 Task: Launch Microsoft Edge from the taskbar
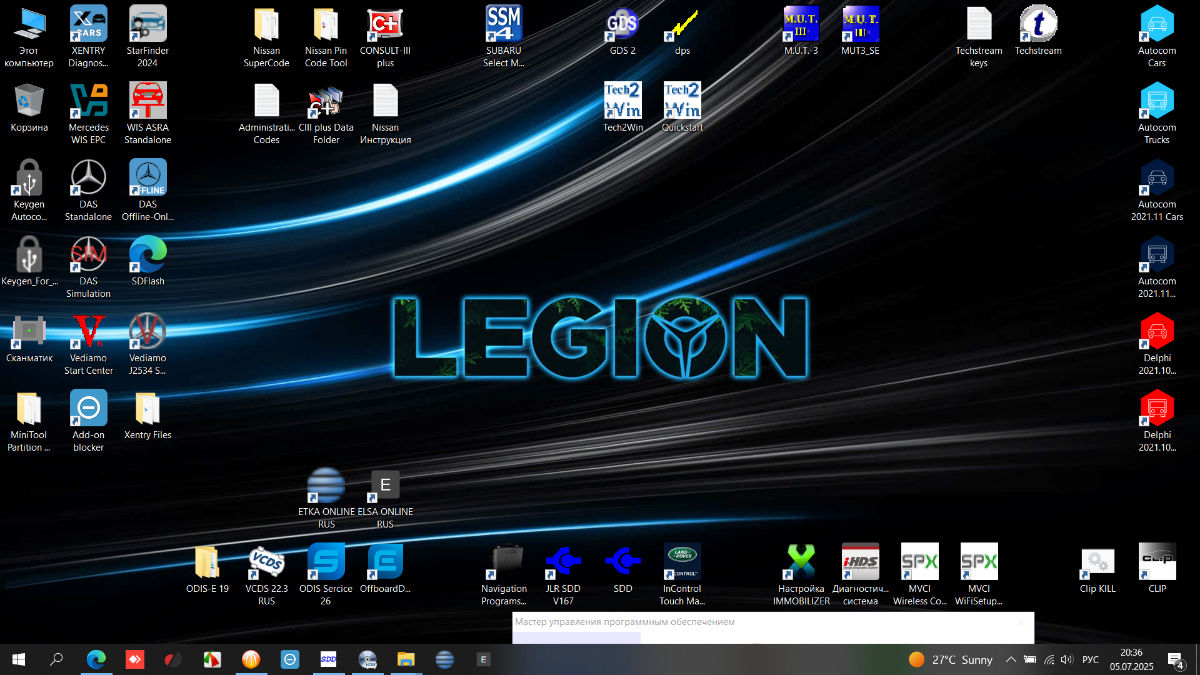point(96,659)
